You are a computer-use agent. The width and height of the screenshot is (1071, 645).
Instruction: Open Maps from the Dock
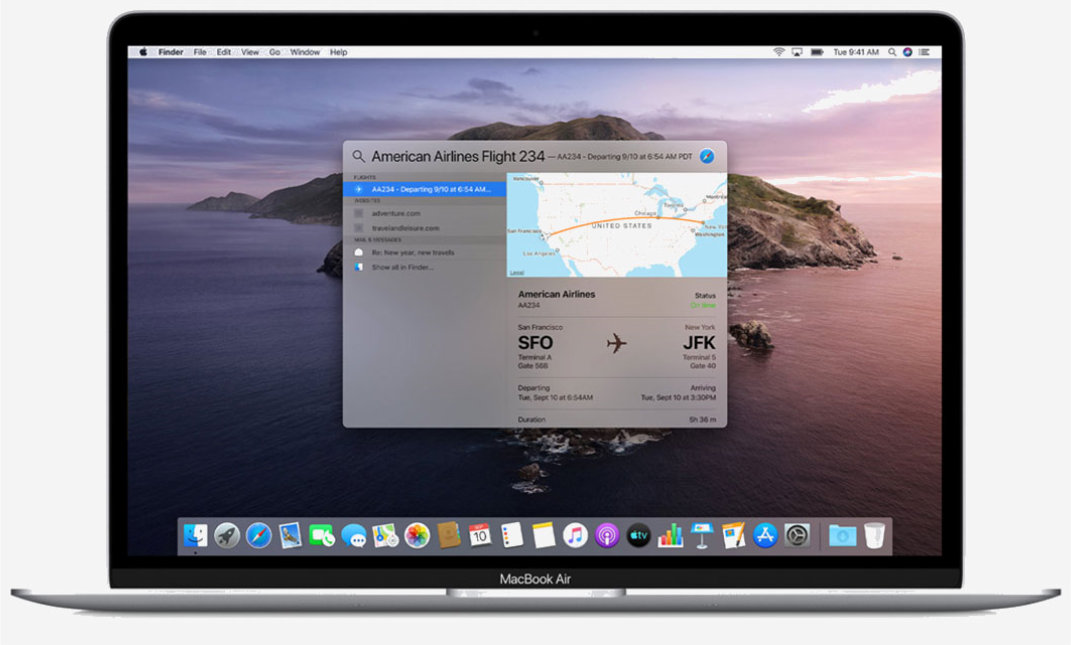(385, 536)
